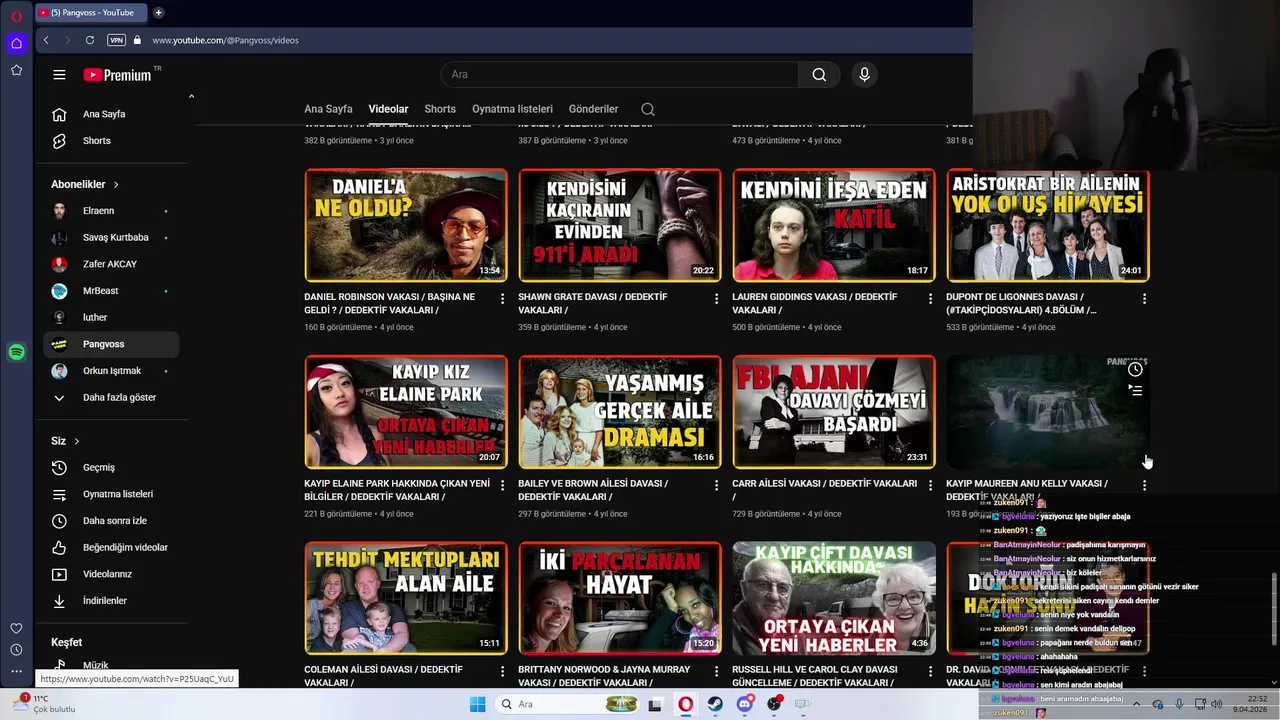The width and height of the screenshot is (1280, 720).
Task: Open Kayıp Maureen Anu Kelly options
Action: 1144,485
